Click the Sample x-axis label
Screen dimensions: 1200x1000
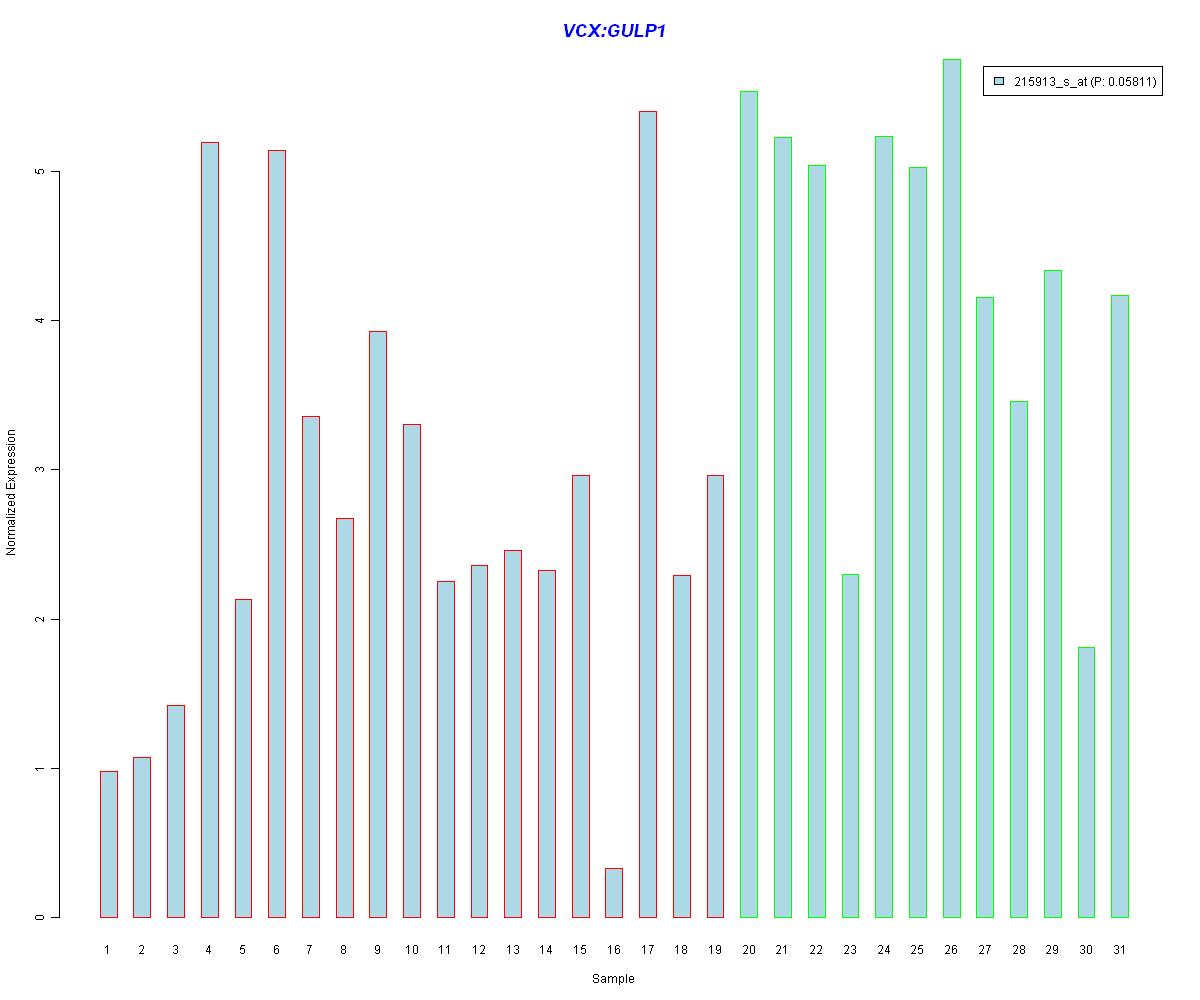coord(613,979)
